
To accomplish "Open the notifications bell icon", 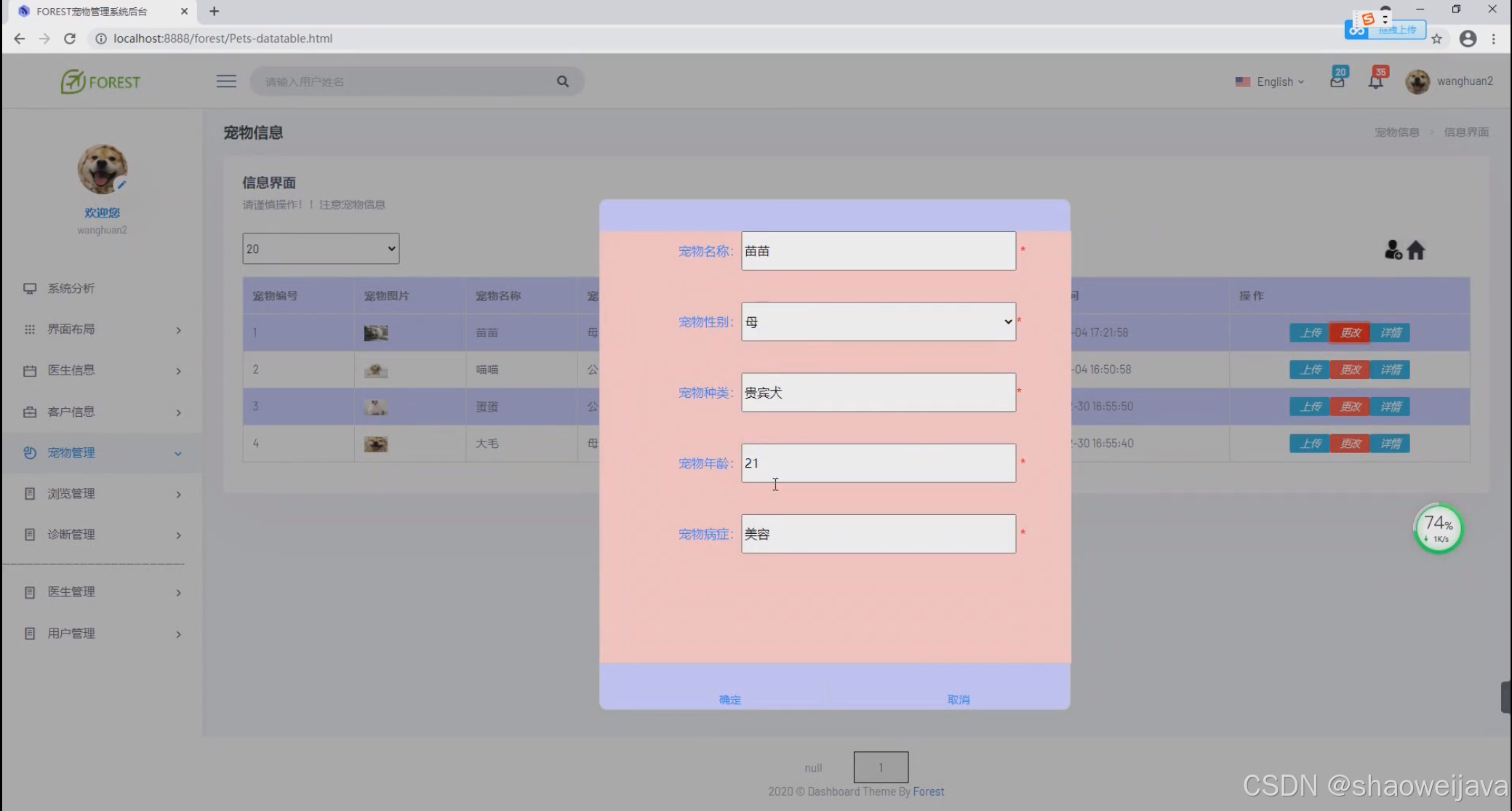I will coord(1375,81).
